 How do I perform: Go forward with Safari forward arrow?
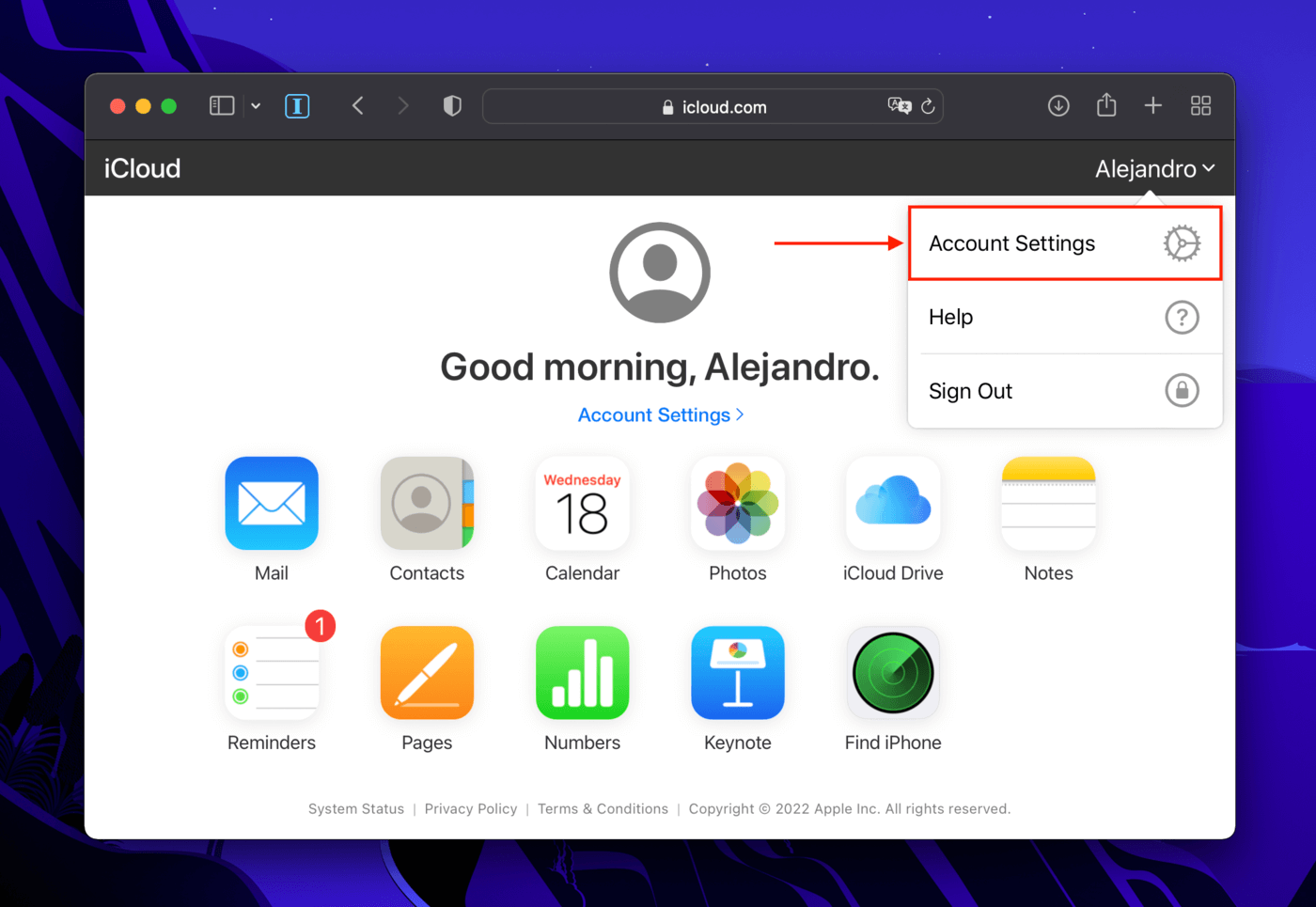403,106
